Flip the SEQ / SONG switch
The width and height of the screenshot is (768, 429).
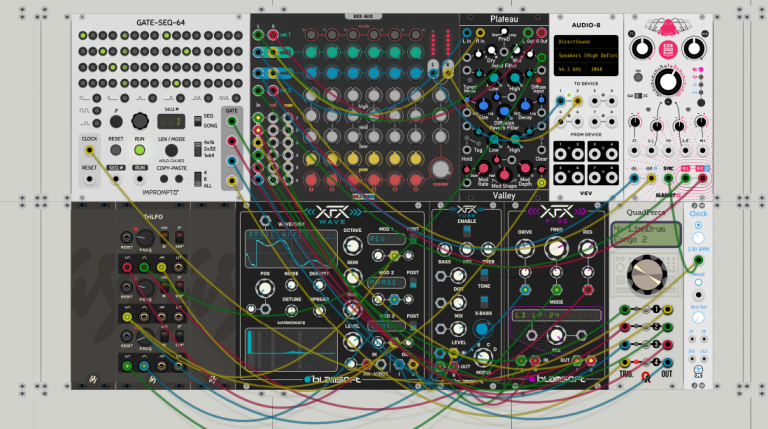(197, 120)
